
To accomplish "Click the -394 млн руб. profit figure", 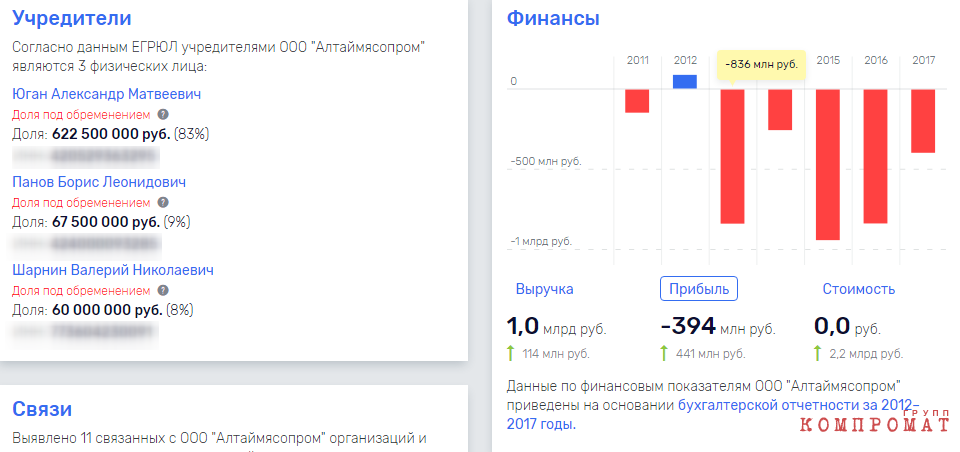I will (718, 327).
